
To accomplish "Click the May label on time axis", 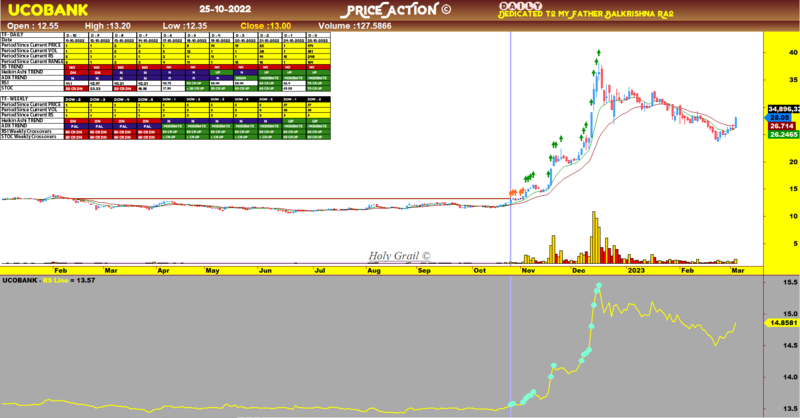I will click(212, 271).
